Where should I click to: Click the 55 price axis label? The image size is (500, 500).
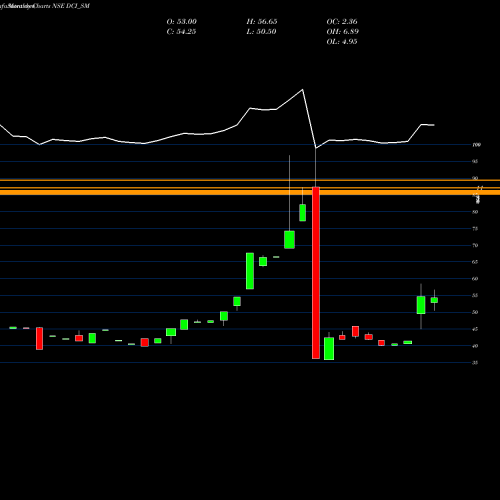click(x=475, y=295)
